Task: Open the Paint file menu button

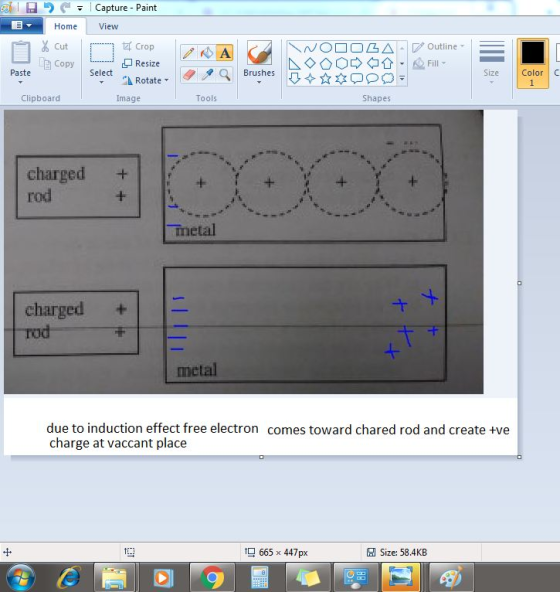Action: pos(22,26)
